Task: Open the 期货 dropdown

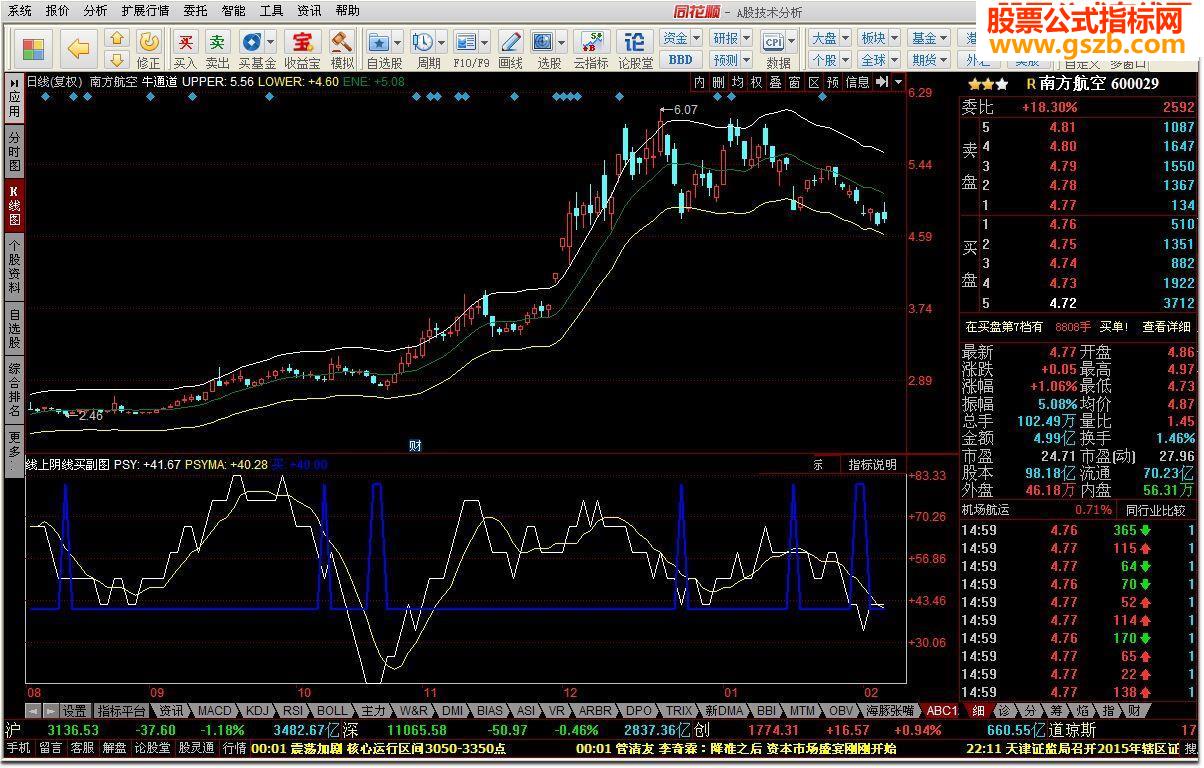Action: [929, 59]
